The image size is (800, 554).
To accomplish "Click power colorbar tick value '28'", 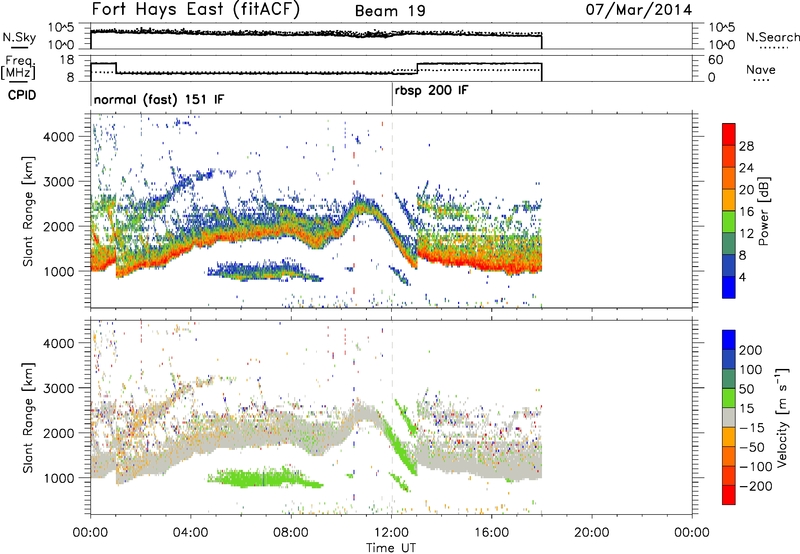I will pos(746,146).
